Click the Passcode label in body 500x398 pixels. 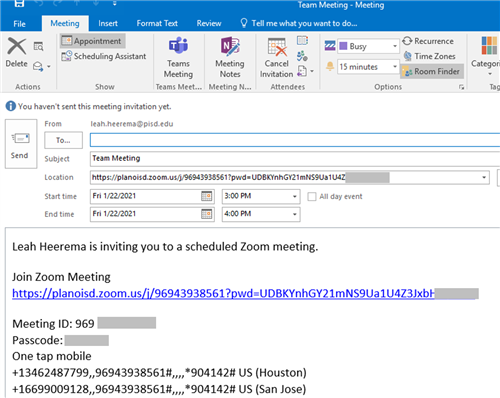point(38,340)
